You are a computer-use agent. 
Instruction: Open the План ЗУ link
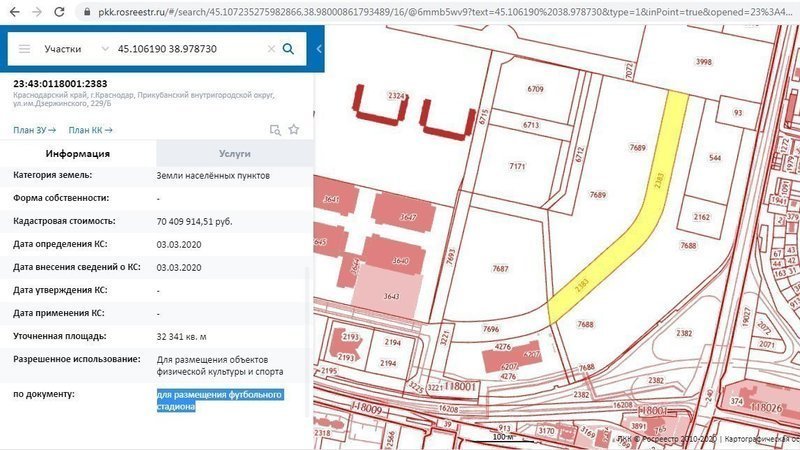[x=34, y=129]
